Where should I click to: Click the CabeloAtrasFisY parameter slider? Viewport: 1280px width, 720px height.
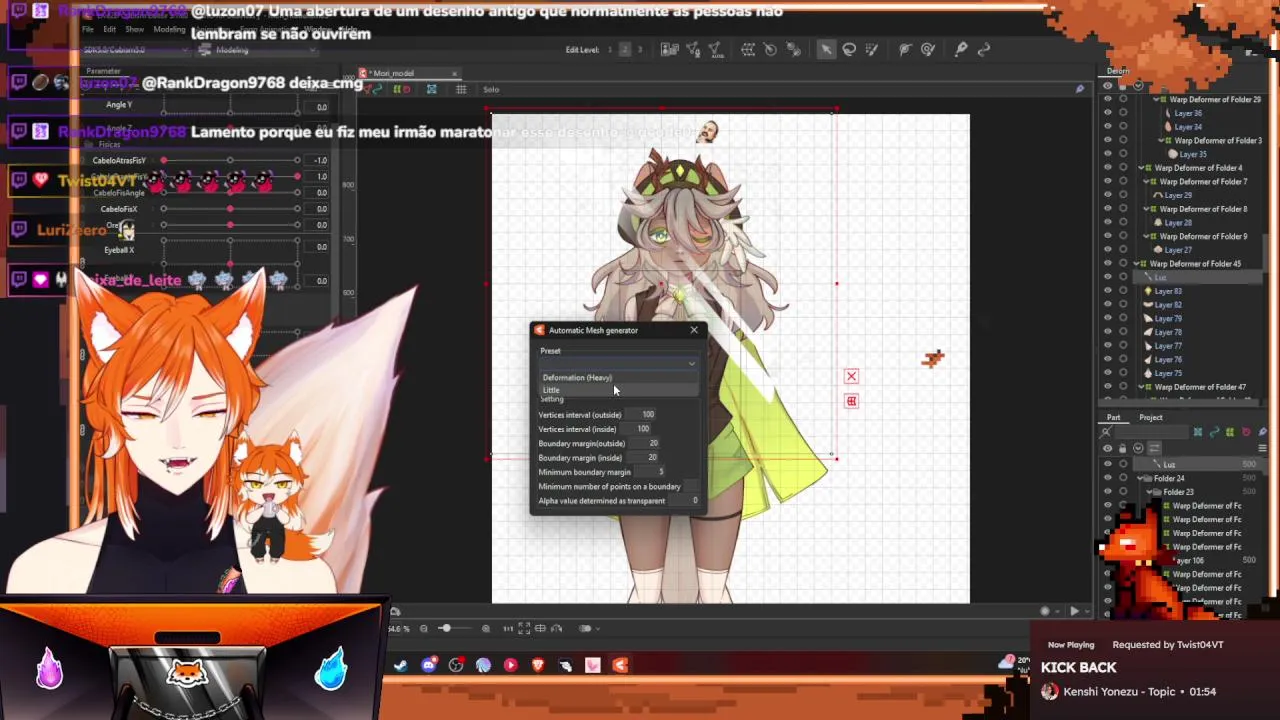coord(230,160)
